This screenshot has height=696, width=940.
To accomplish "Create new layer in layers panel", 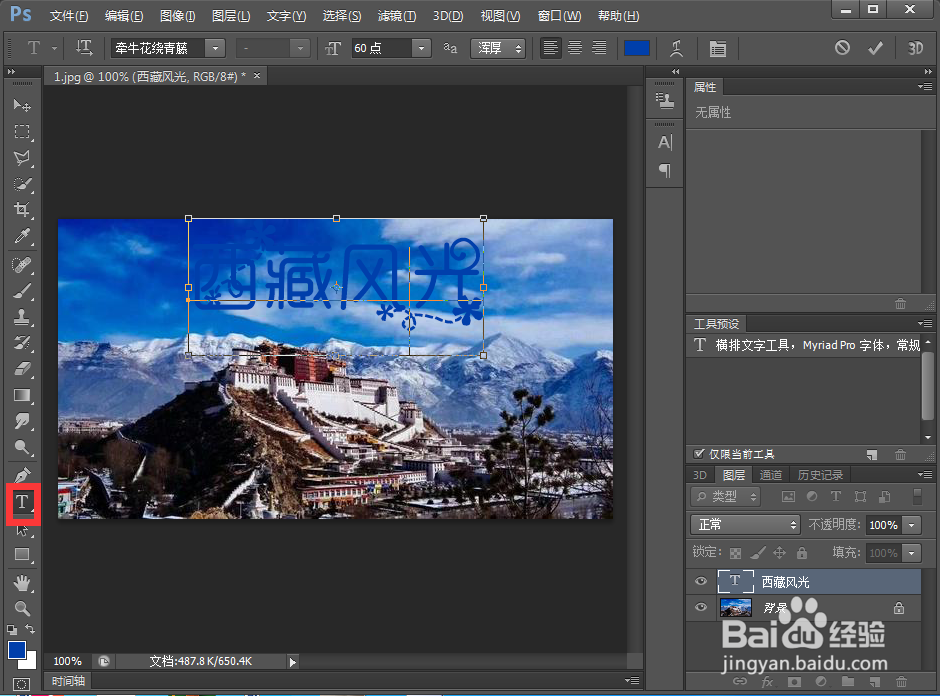I will click(875, 682).
